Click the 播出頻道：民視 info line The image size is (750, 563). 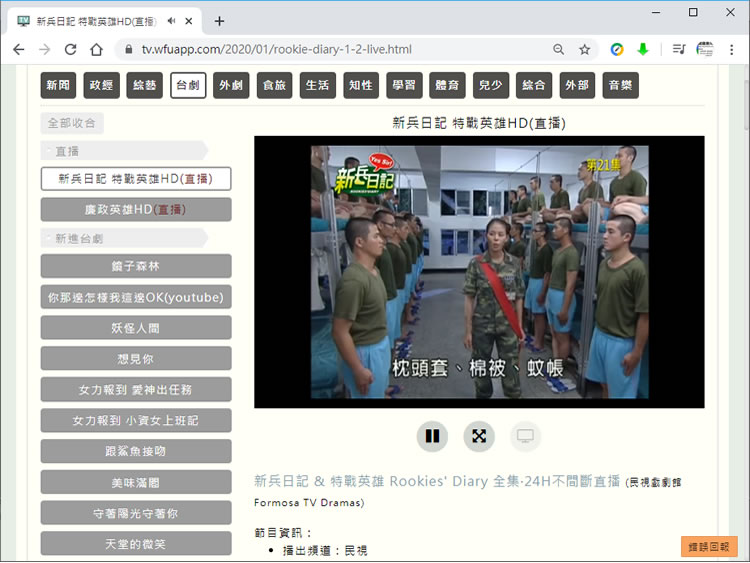tap(325, 551)
